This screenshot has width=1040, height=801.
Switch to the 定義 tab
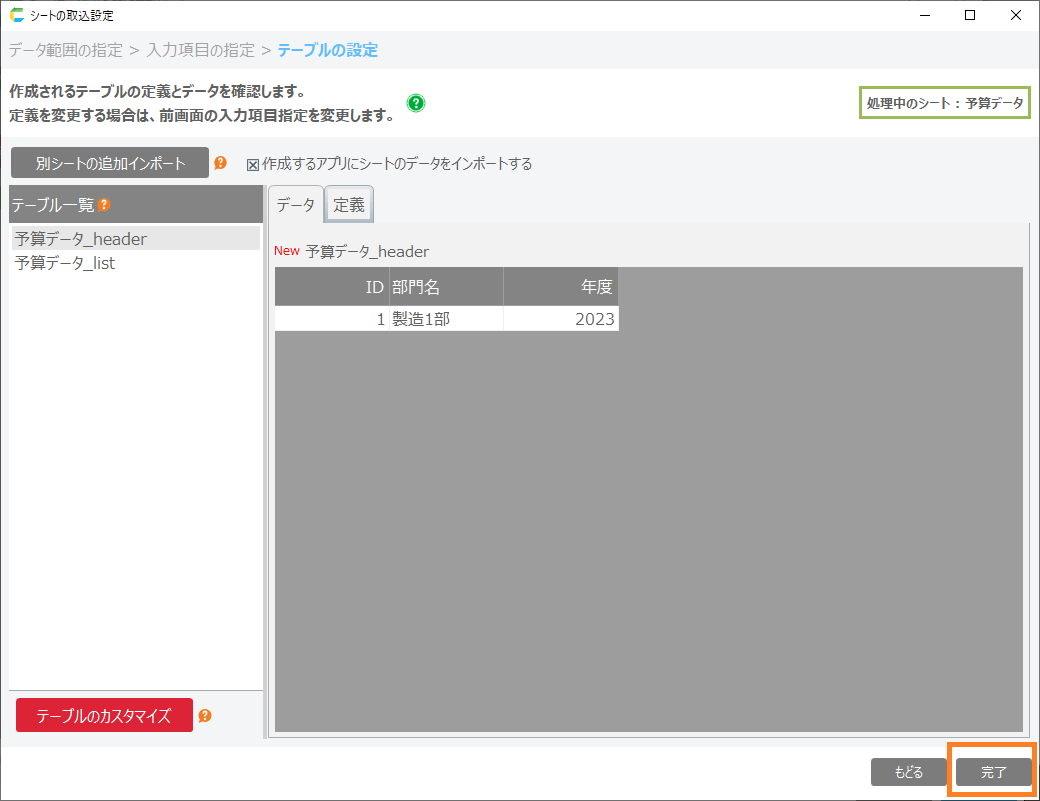(349, 205)
